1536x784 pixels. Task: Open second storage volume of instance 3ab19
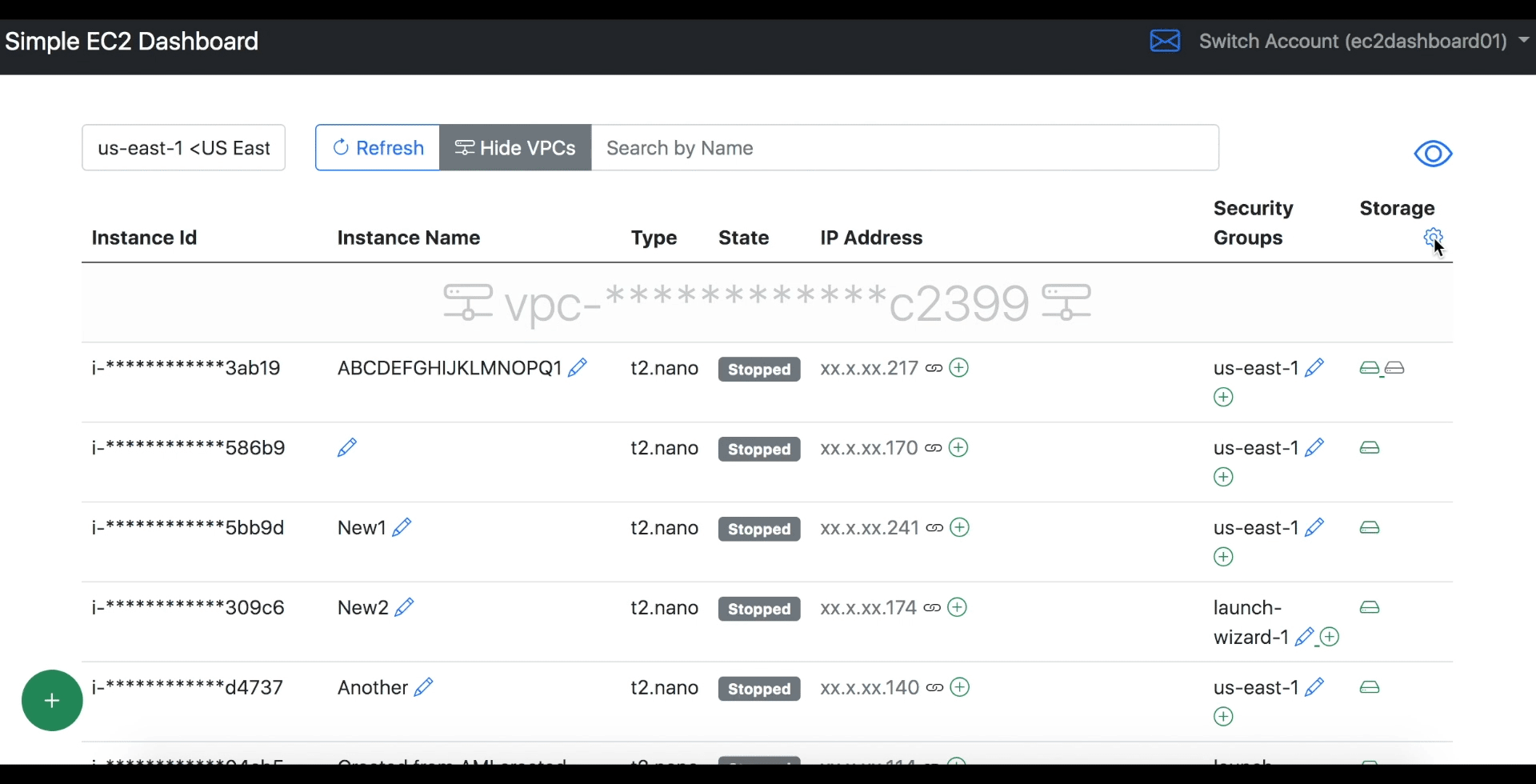1395,368
